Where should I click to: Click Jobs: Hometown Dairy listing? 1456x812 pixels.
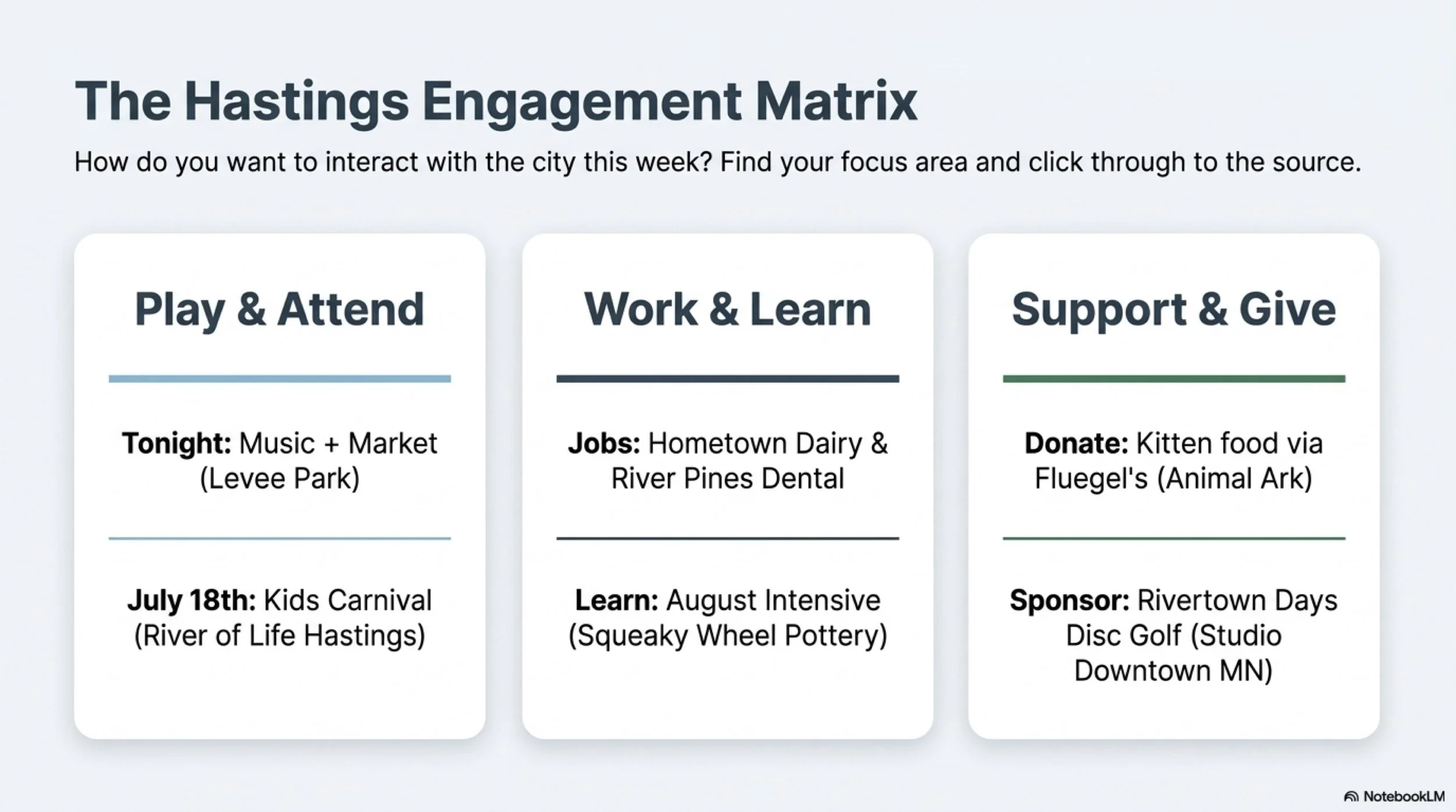point(727,460)
